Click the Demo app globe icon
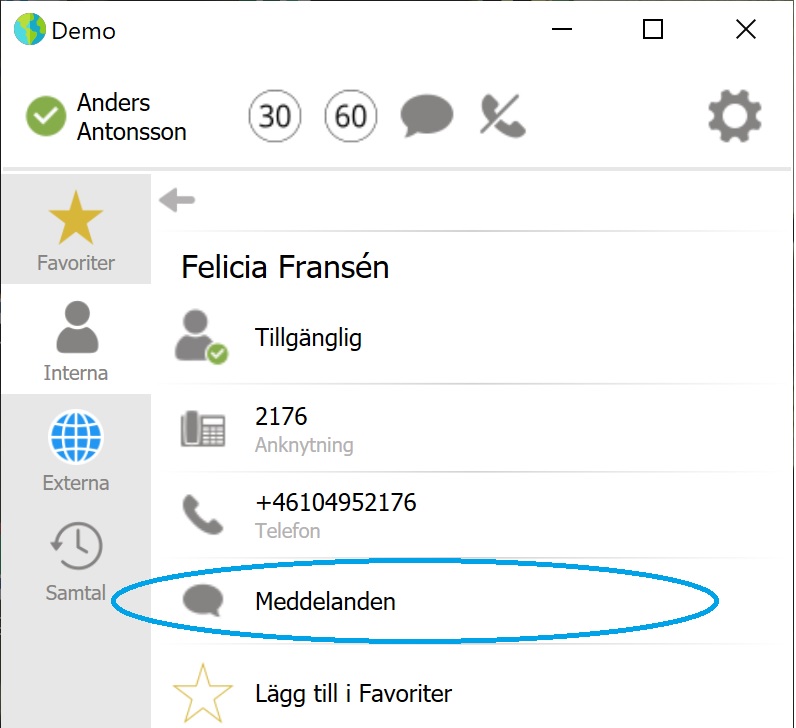Viewport: 796px width, 728px height. click(x=30, y=29)
